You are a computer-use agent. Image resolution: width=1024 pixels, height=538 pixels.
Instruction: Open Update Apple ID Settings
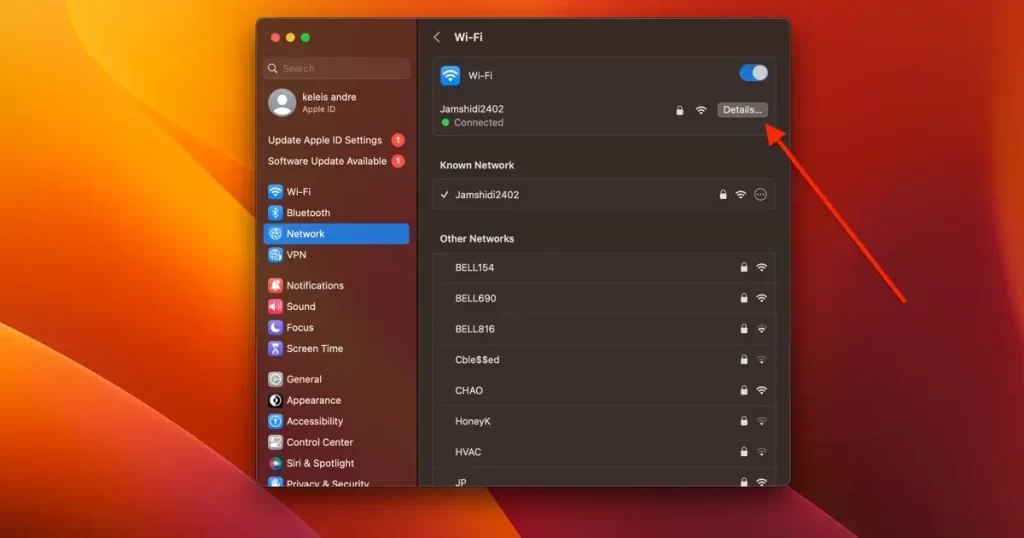(x=336, y=140)
